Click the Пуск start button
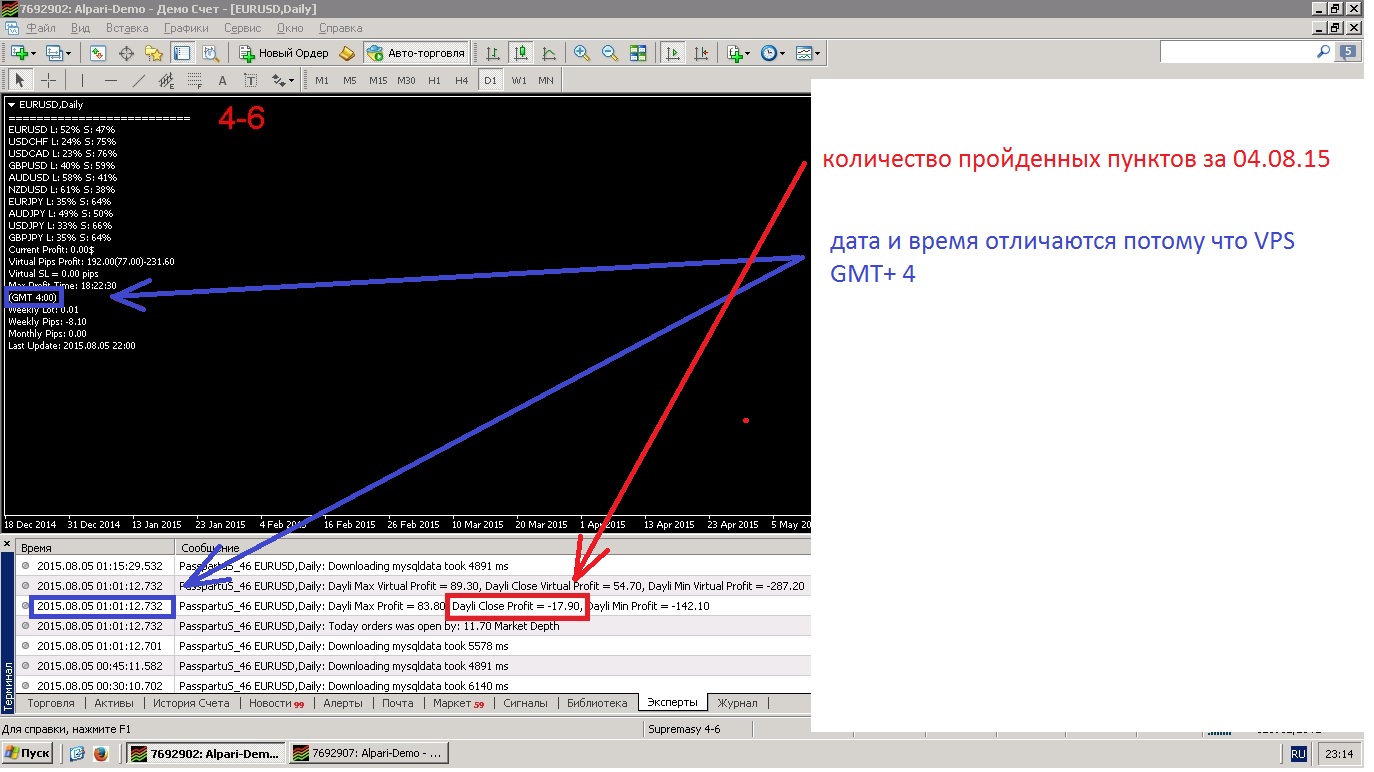 (x=28, y=754)
